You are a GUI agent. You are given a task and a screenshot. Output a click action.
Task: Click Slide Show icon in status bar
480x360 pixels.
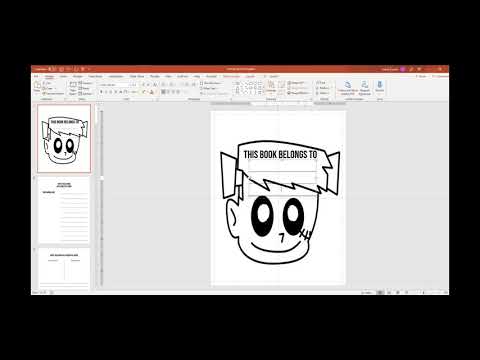(406, 292)
